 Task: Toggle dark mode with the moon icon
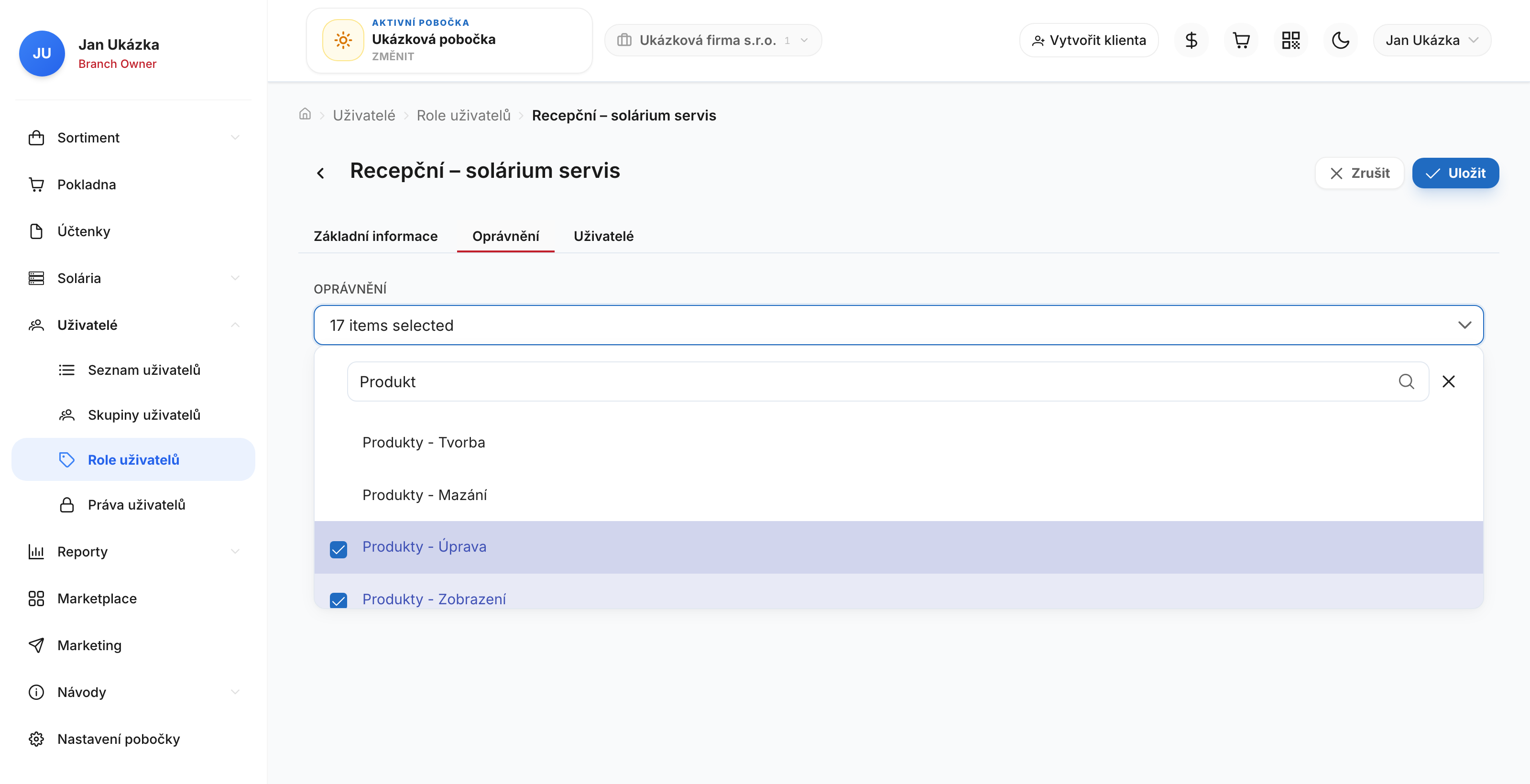[x=1341, y=40]
